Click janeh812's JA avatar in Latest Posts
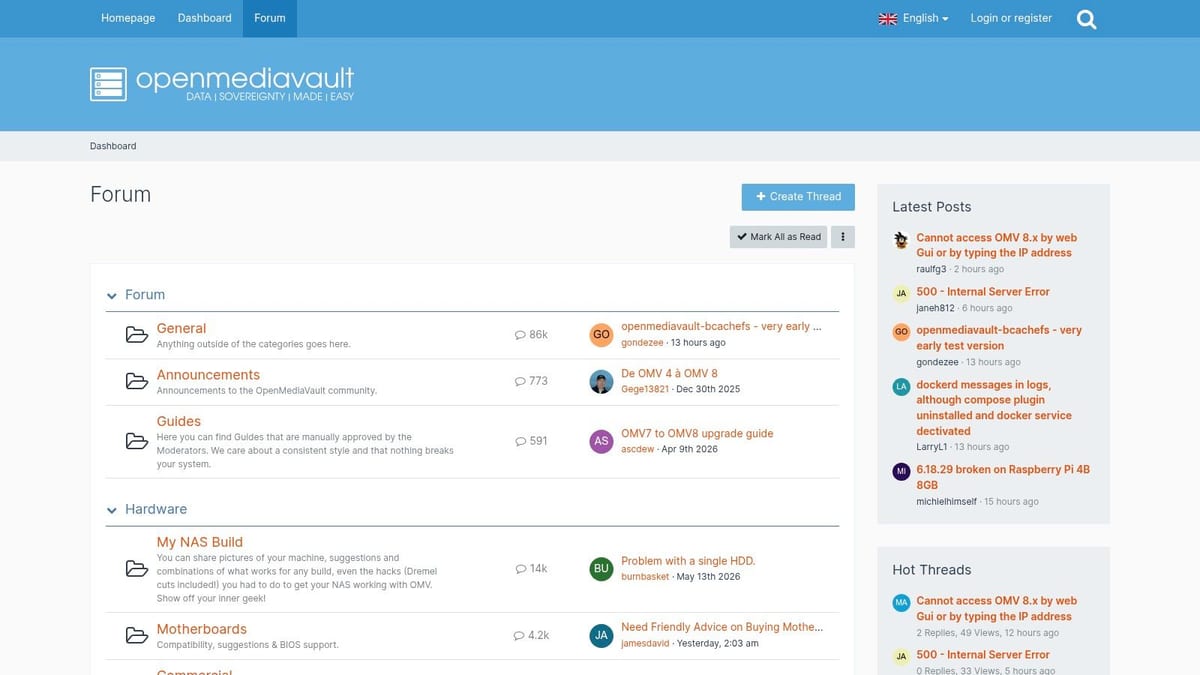Image resolution: width=1200 pixels, height=675 pixels. tap(901, 293)
